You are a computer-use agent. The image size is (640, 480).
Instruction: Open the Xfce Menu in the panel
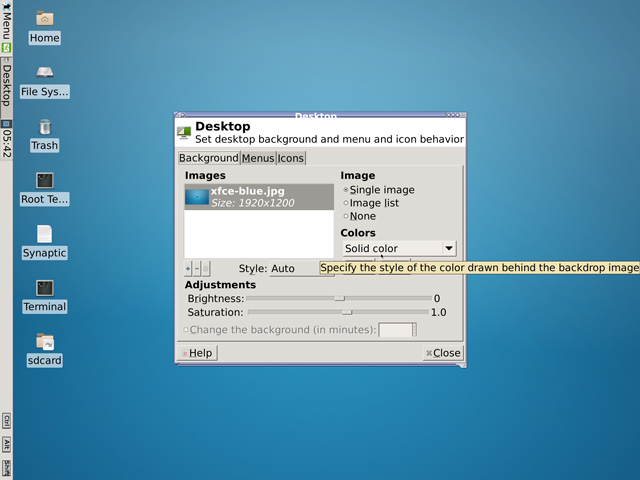coord(6,21)
